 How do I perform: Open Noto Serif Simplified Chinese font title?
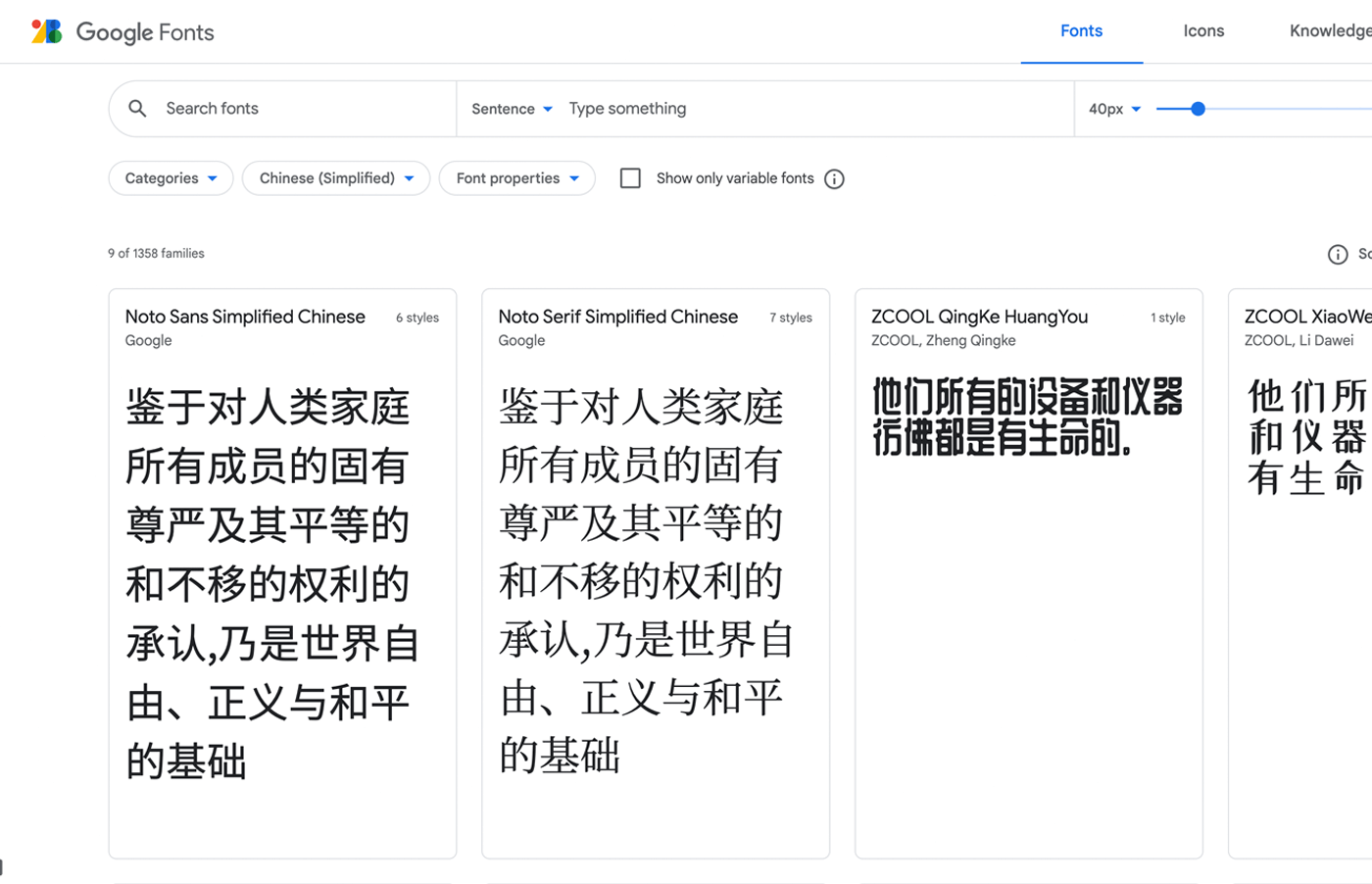point(617,317)
